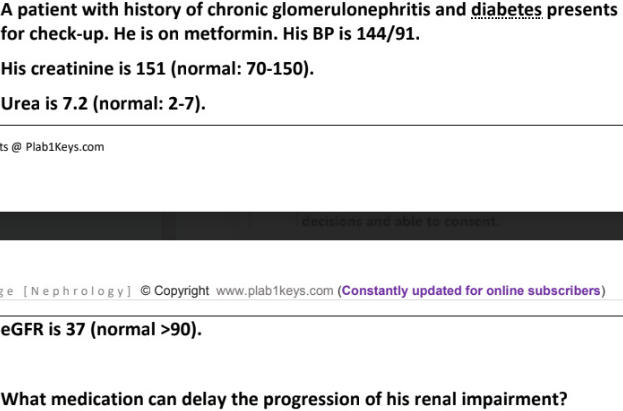Click the faded 'decisions and able to consent' text
This screenshot has height=411, width=623.
[x=400, y=221]
